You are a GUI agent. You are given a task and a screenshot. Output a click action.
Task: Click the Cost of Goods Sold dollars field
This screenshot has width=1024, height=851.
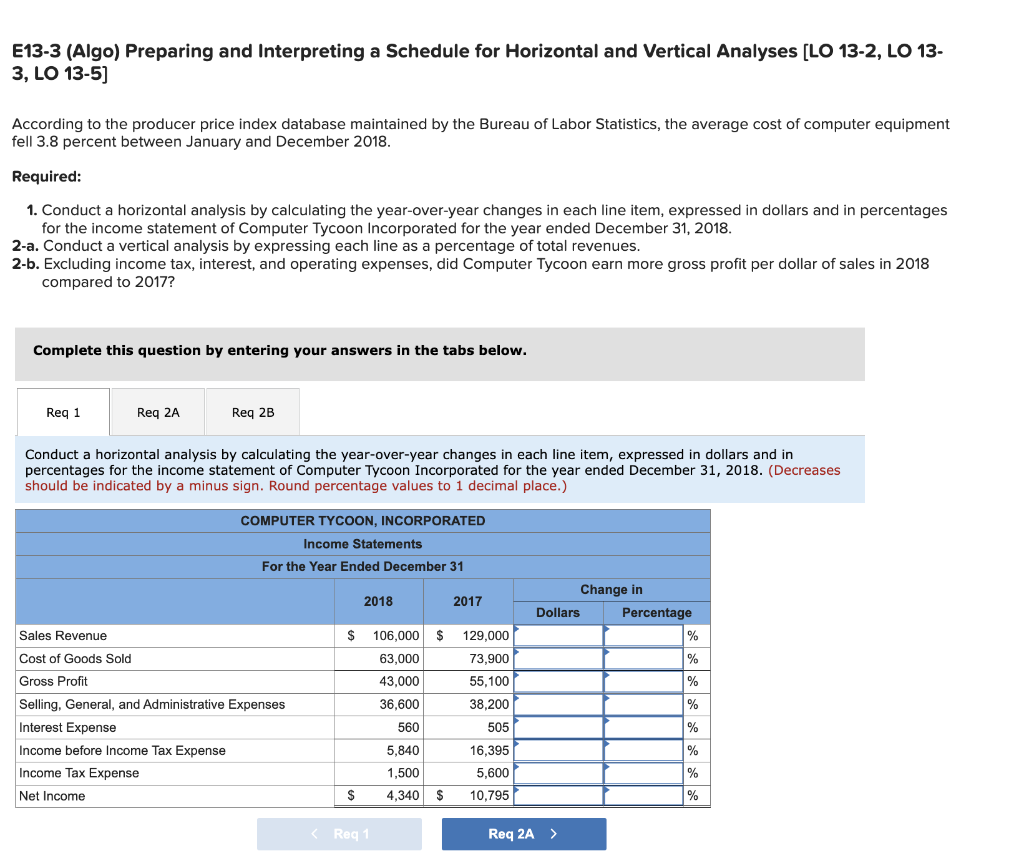click(x=559, y=658)
